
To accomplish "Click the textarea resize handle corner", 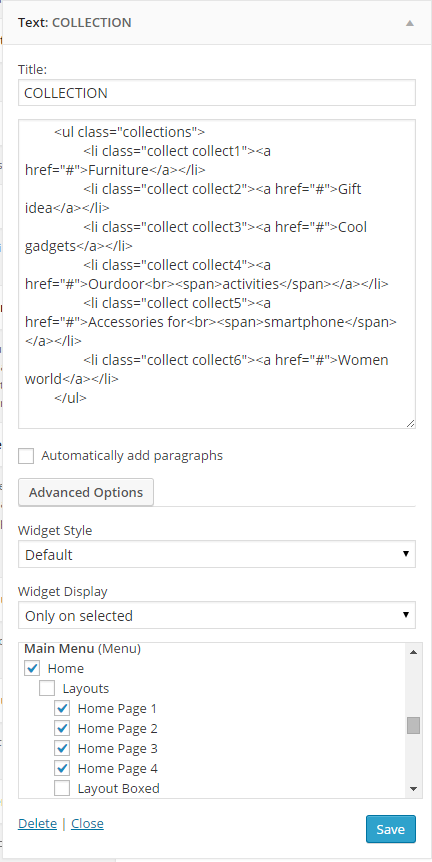I will click(411, 423).
